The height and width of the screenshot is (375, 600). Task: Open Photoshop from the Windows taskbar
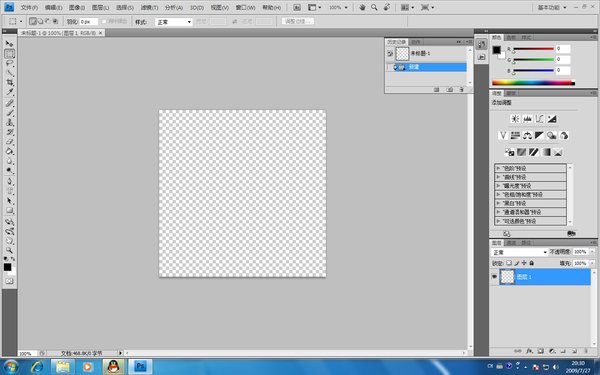pyautogui.click(x=140, y=367)
